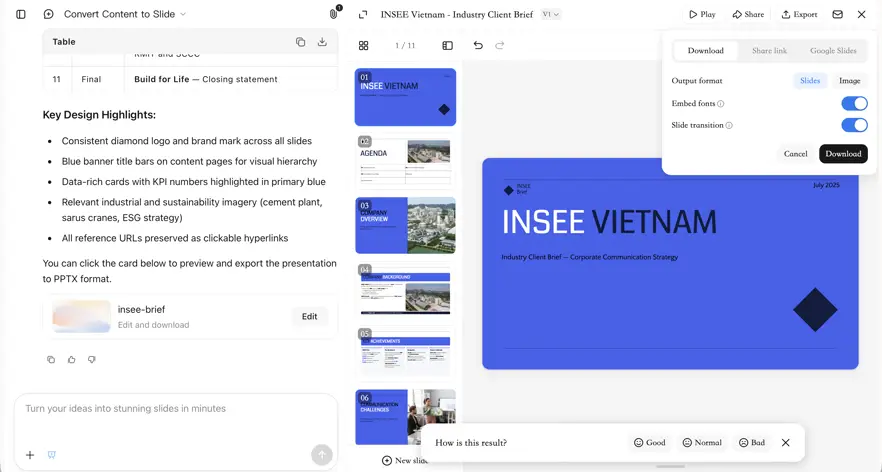The image size is (882, 472).
Task: Select slide 03 Company Overview thumbnail
Action: click(405, 226)
